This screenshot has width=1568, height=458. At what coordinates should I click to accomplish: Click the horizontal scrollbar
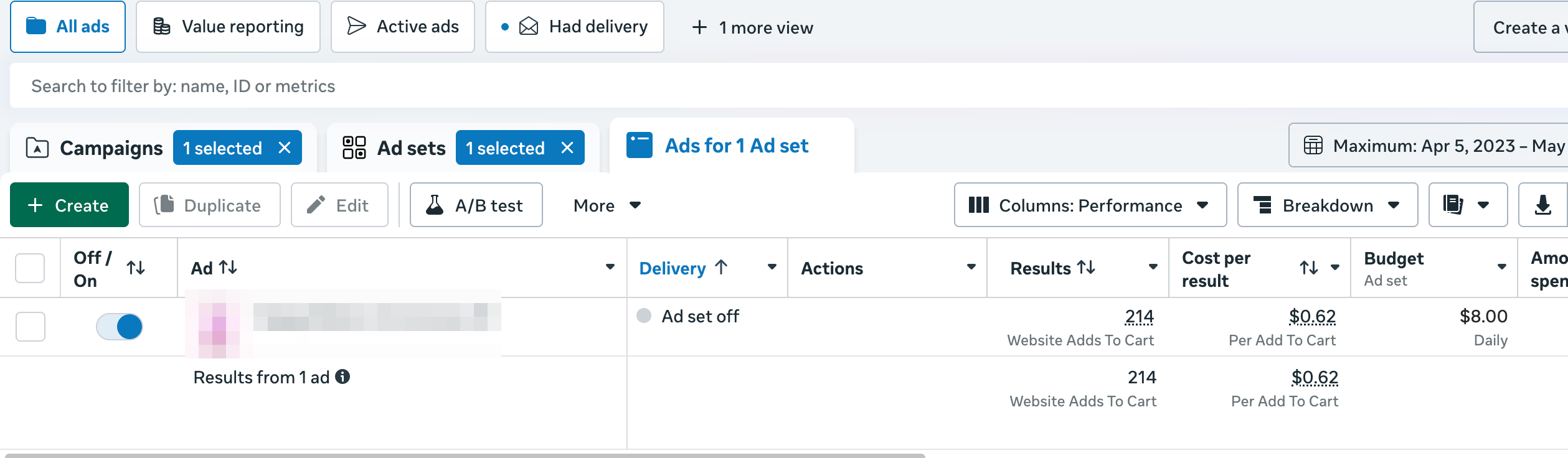pos(465,456)
